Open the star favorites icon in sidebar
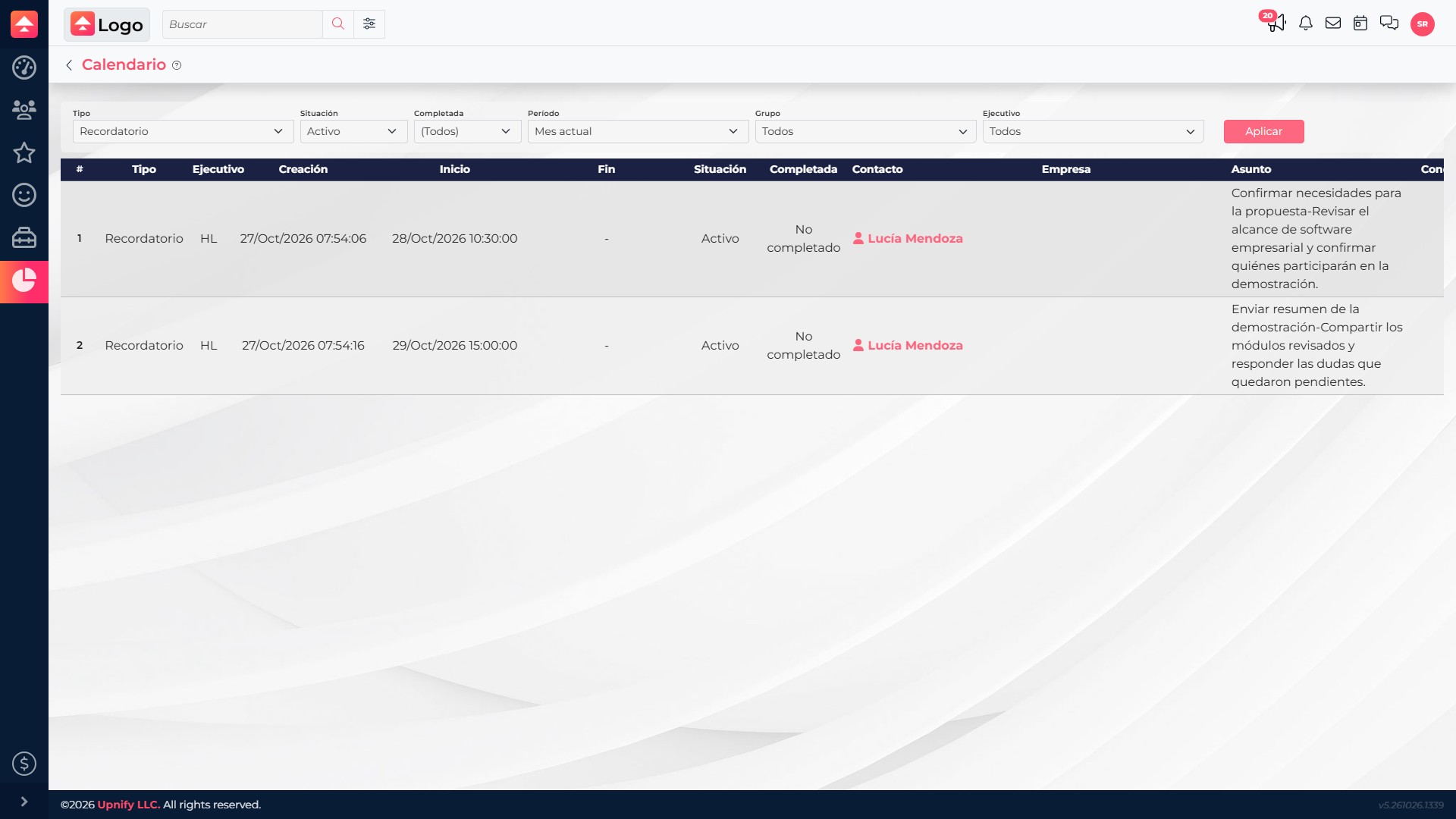1456x819 pixels. 24,152
